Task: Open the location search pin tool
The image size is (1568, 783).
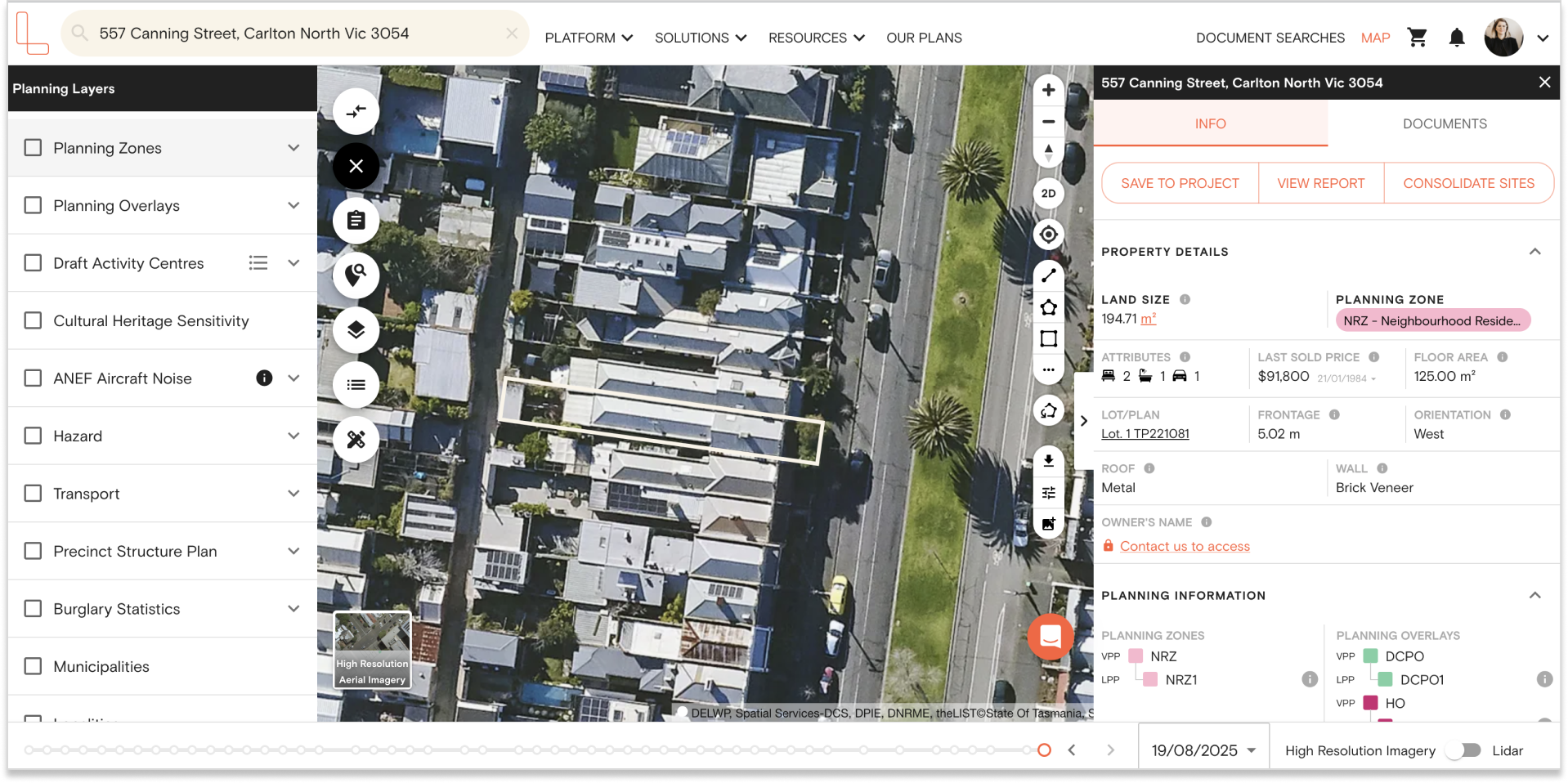Action: pos(356,275)
